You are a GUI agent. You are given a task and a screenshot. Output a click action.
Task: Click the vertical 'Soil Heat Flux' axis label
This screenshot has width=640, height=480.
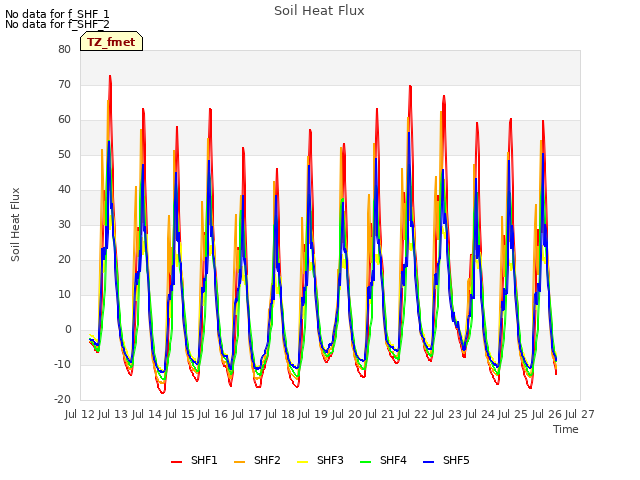(x=15, y=224)
